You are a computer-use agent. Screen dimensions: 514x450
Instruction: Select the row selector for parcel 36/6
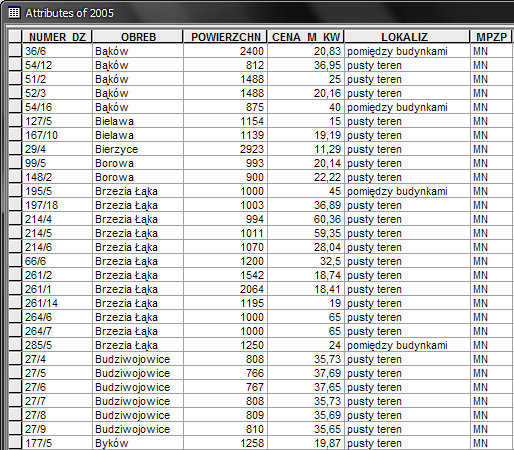15,51
